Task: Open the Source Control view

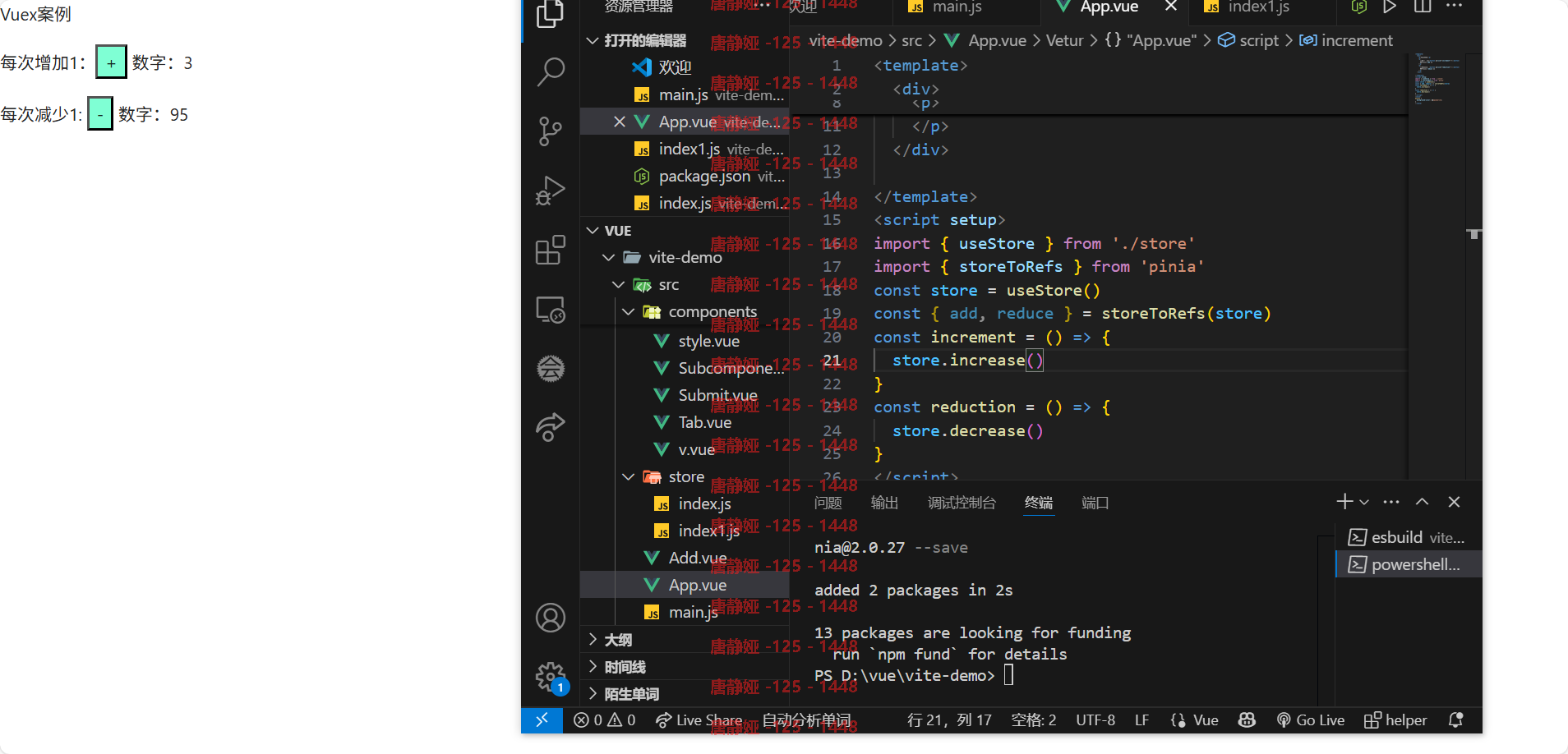Action: [550, 131]
